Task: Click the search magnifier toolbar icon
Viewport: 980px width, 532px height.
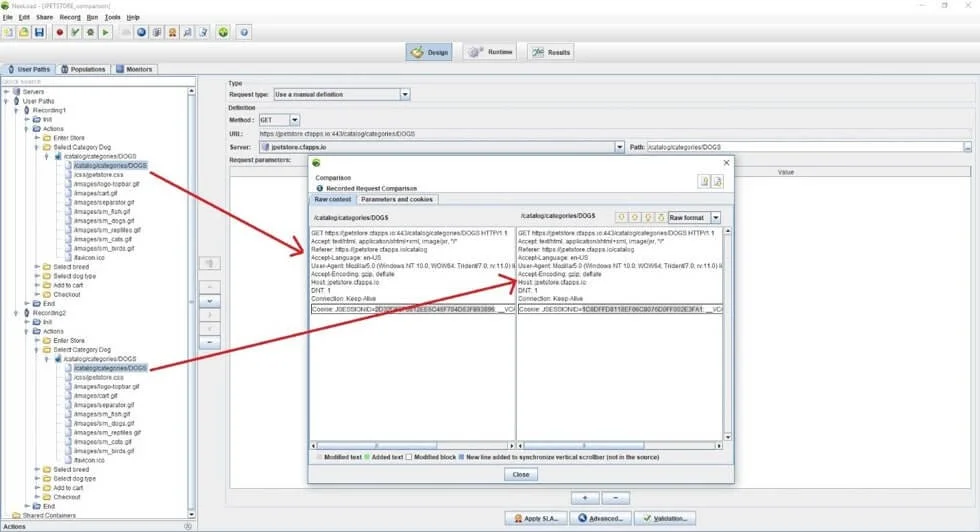Action: (188, 33)
